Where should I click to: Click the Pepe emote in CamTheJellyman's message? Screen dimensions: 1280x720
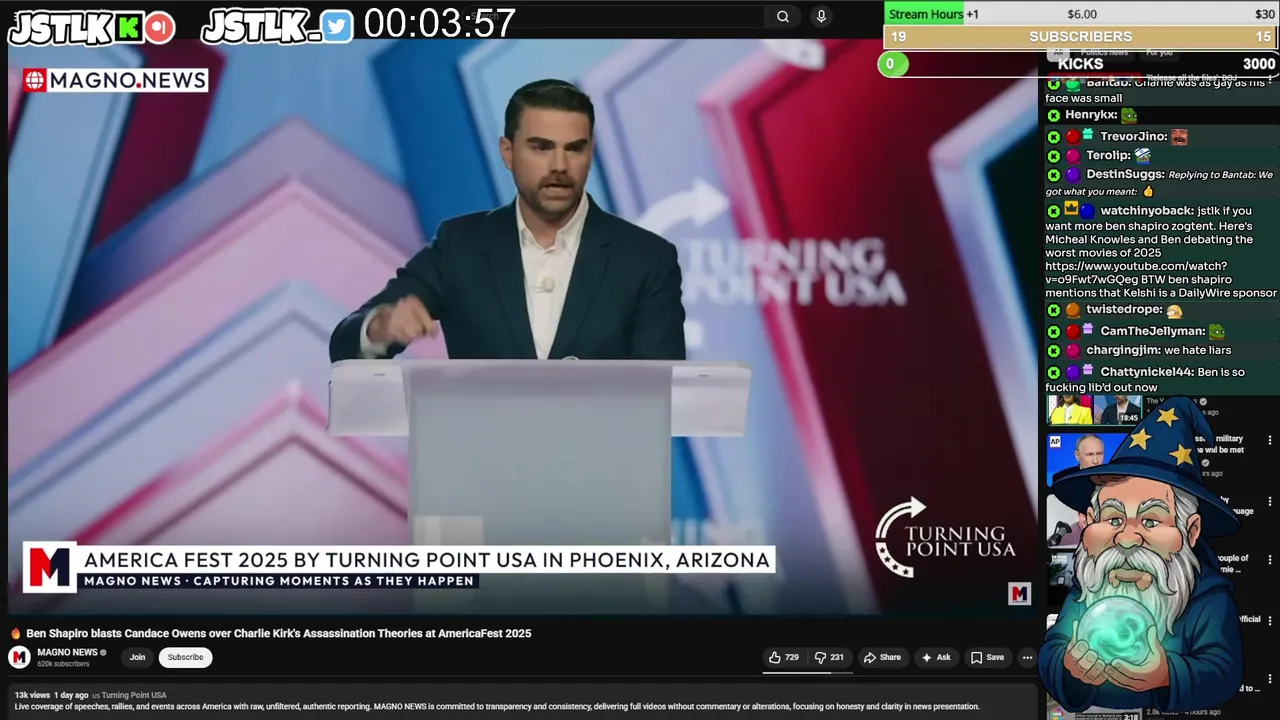(1216, 331)
